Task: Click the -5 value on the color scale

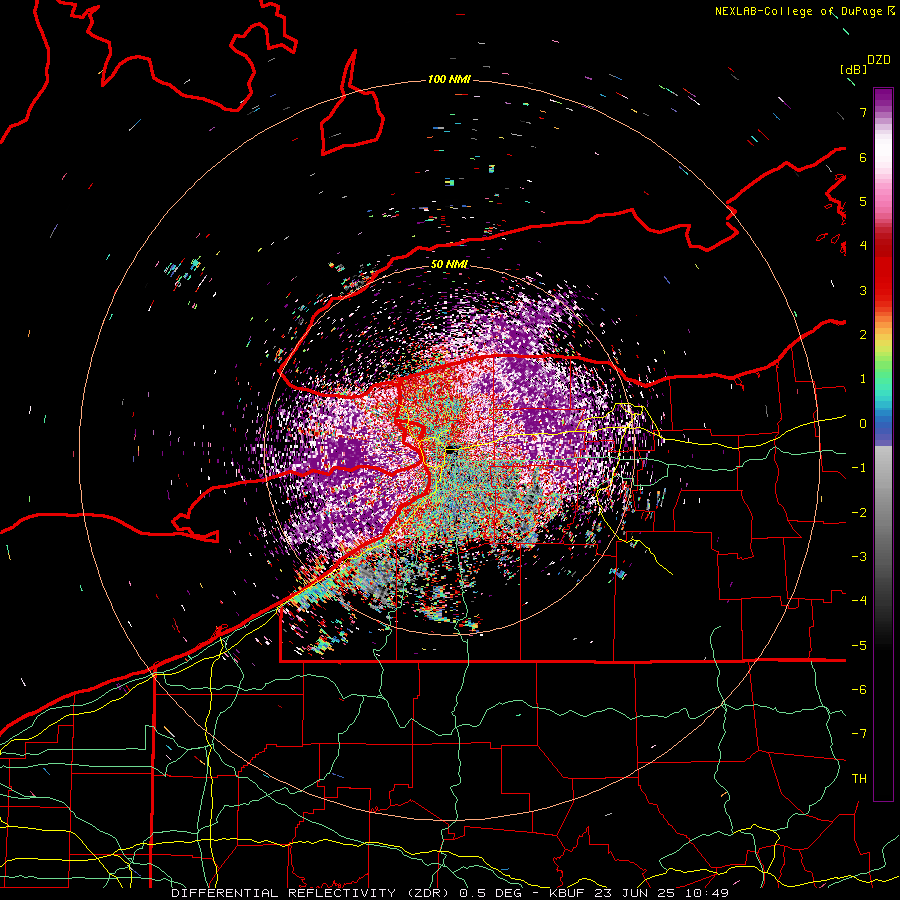Action: coord(859,646)
